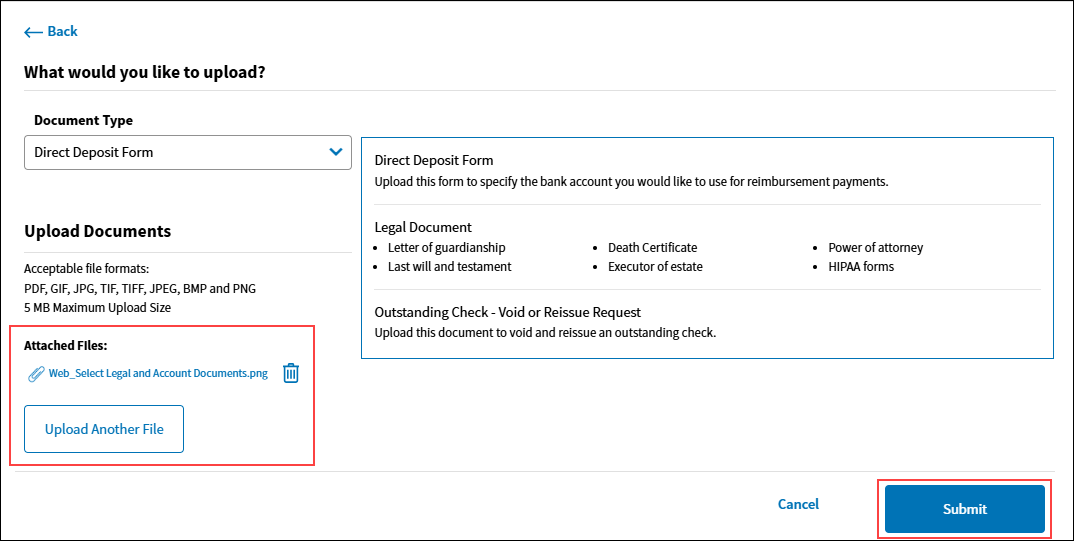Open Web_Select Legal and Account Documents.png file
This screenshot has height=541, width=1074.
[x=158, y=374]
